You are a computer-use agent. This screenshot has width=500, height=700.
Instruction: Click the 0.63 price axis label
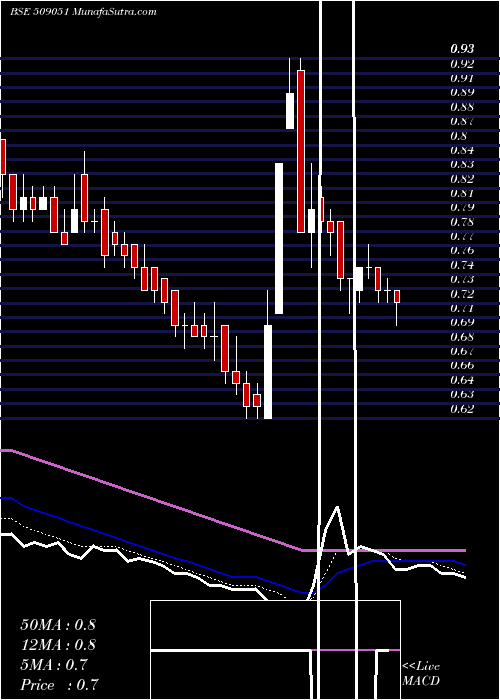pyautogui.click(x=462, y=394)
